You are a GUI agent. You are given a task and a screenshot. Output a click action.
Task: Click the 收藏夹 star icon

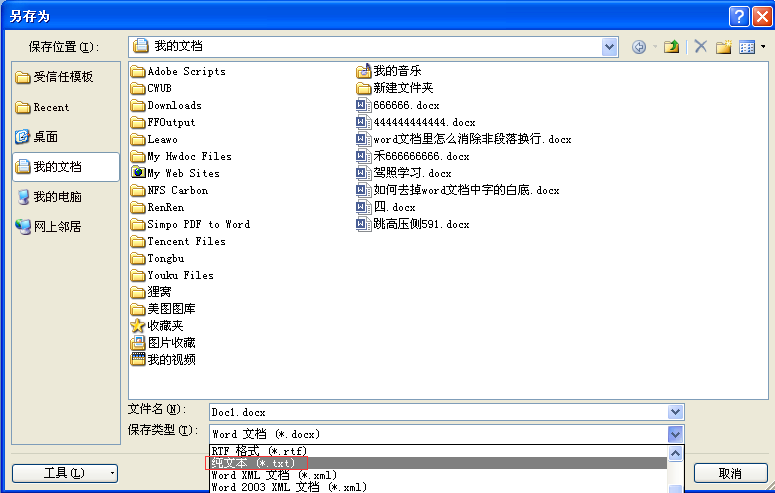[x=138, y=326]
